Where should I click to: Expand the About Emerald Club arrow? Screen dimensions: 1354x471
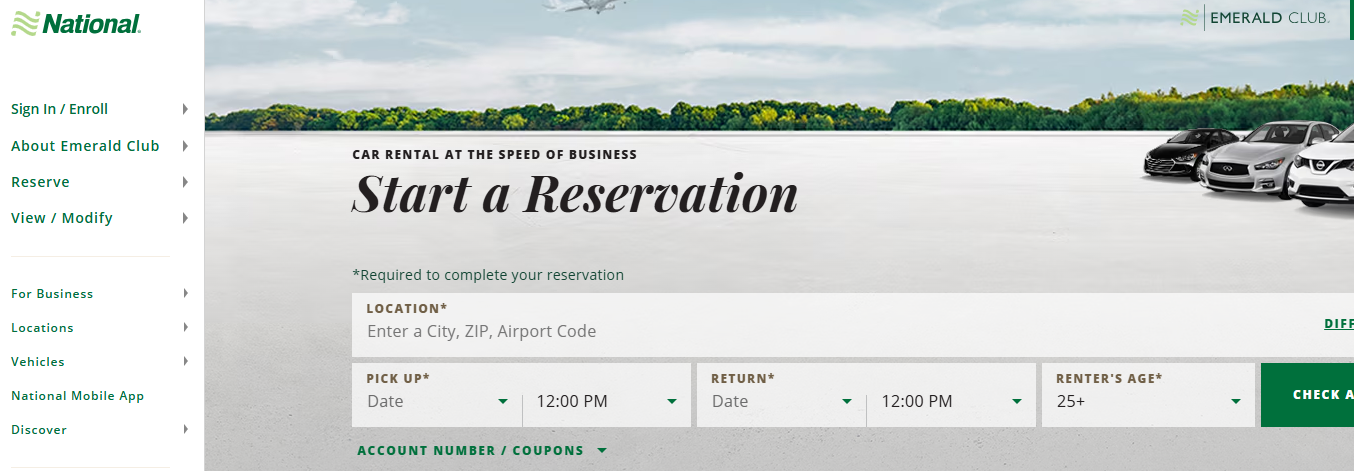186,146
